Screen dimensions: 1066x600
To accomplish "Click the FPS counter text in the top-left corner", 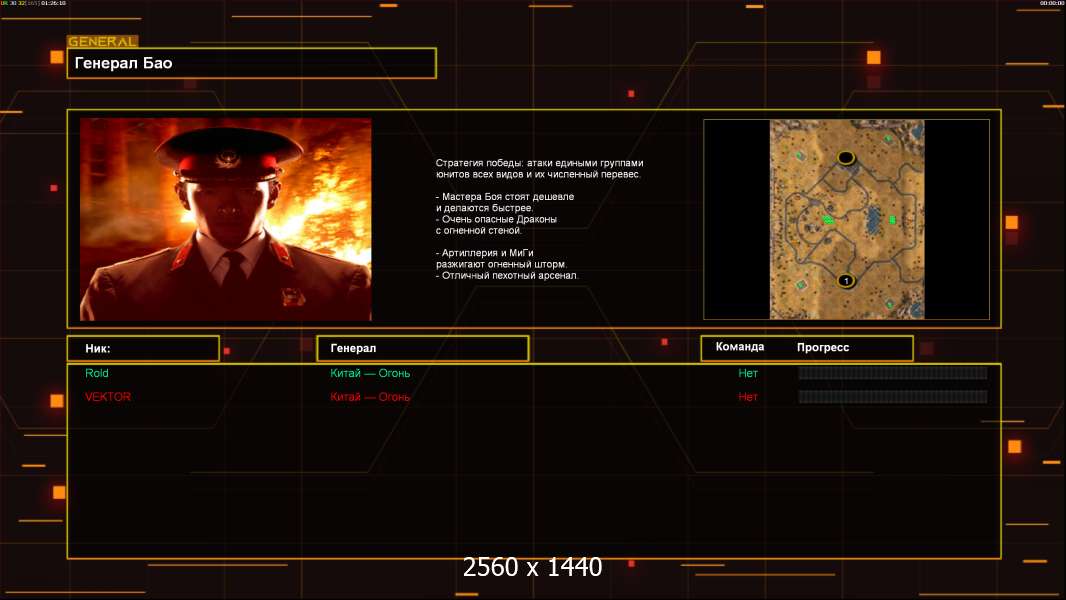I will tap(33, 3).
